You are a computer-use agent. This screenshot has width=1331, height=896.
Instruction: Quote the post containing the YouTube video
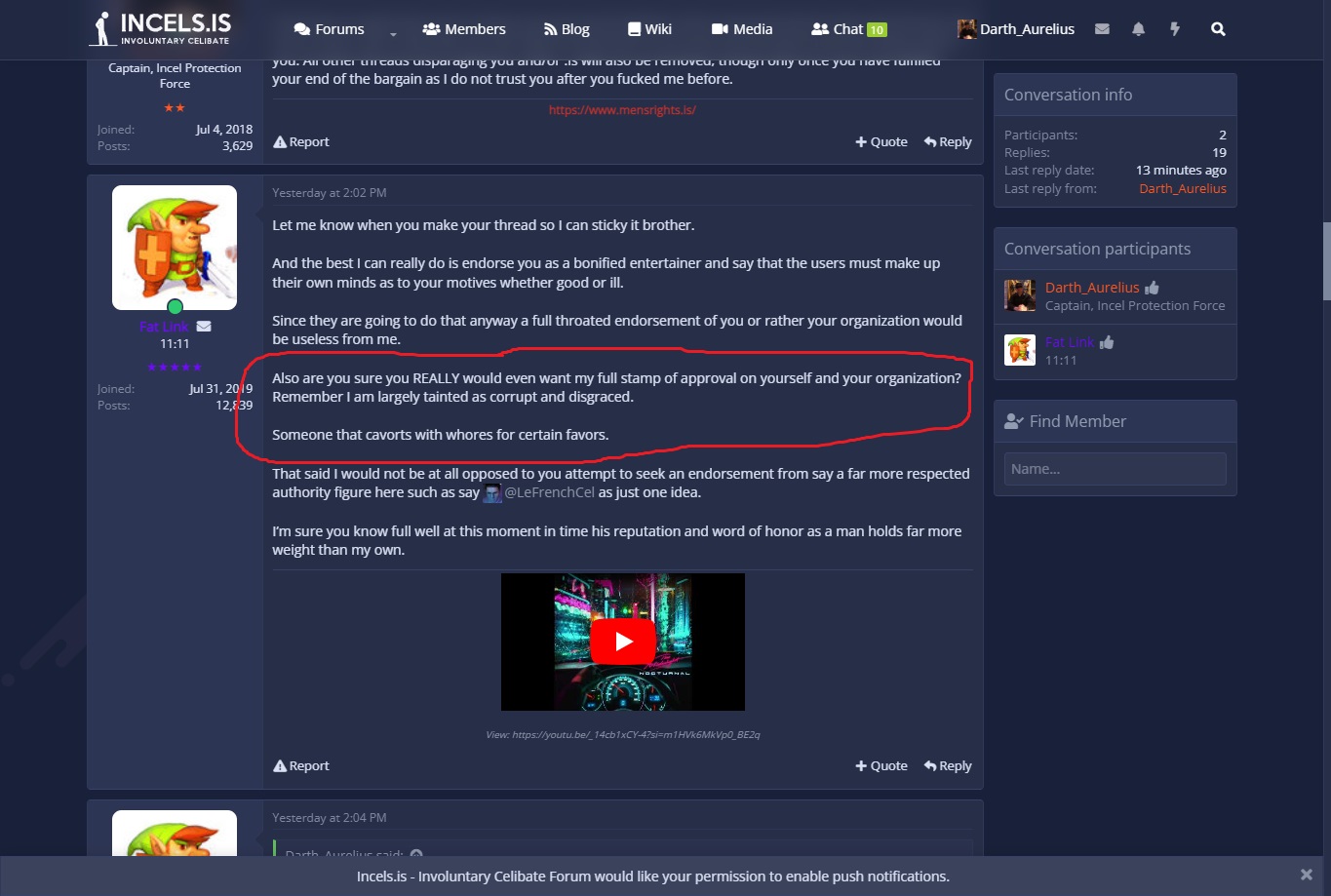tap(881, 765)
